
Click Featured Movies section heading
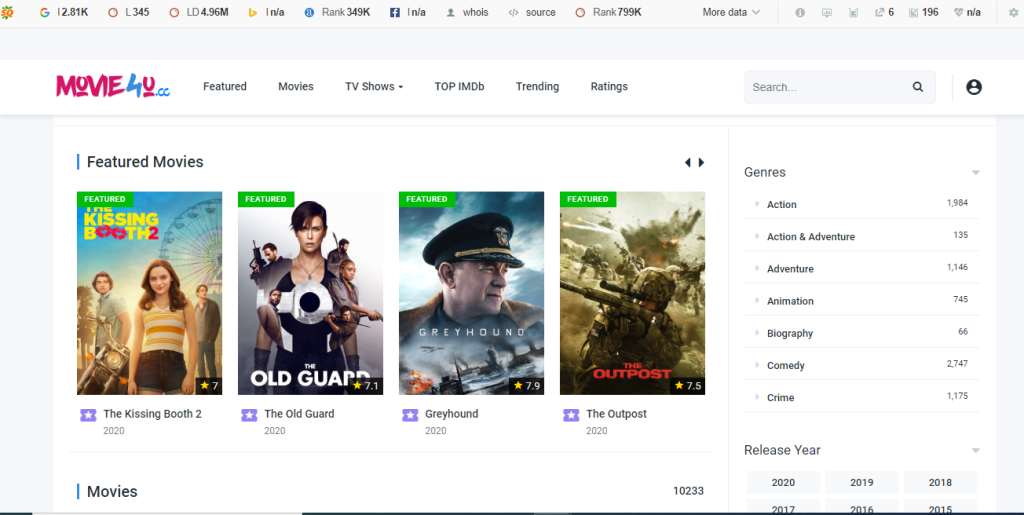145,162
